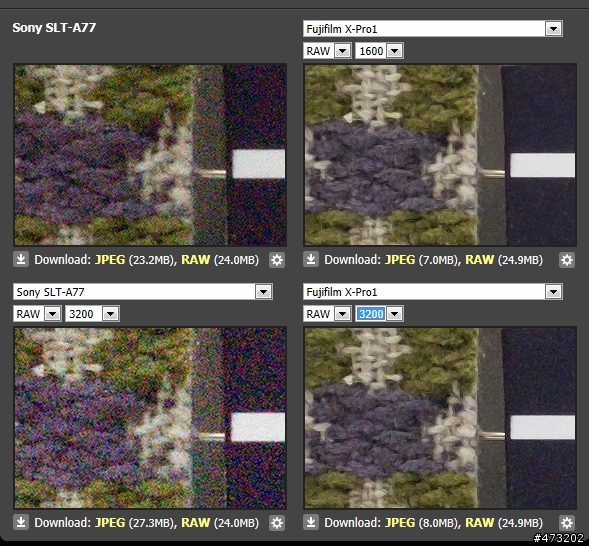The height and width of the screenshot is (546, 589).
Task: Open RAW format dropdown beside highlighted 3200
Action: (x=327, y=314)
